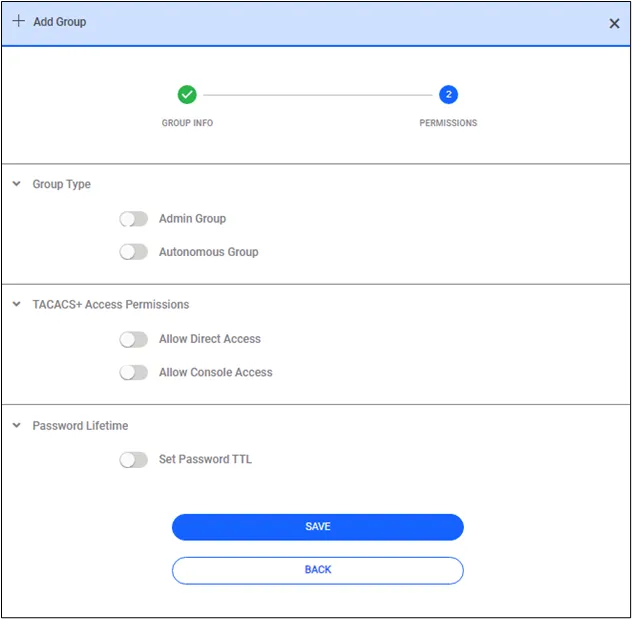The height and width of the screenshot is (619, 632).
Task: Click the Group Type section heading
Action: pos(62,184)
